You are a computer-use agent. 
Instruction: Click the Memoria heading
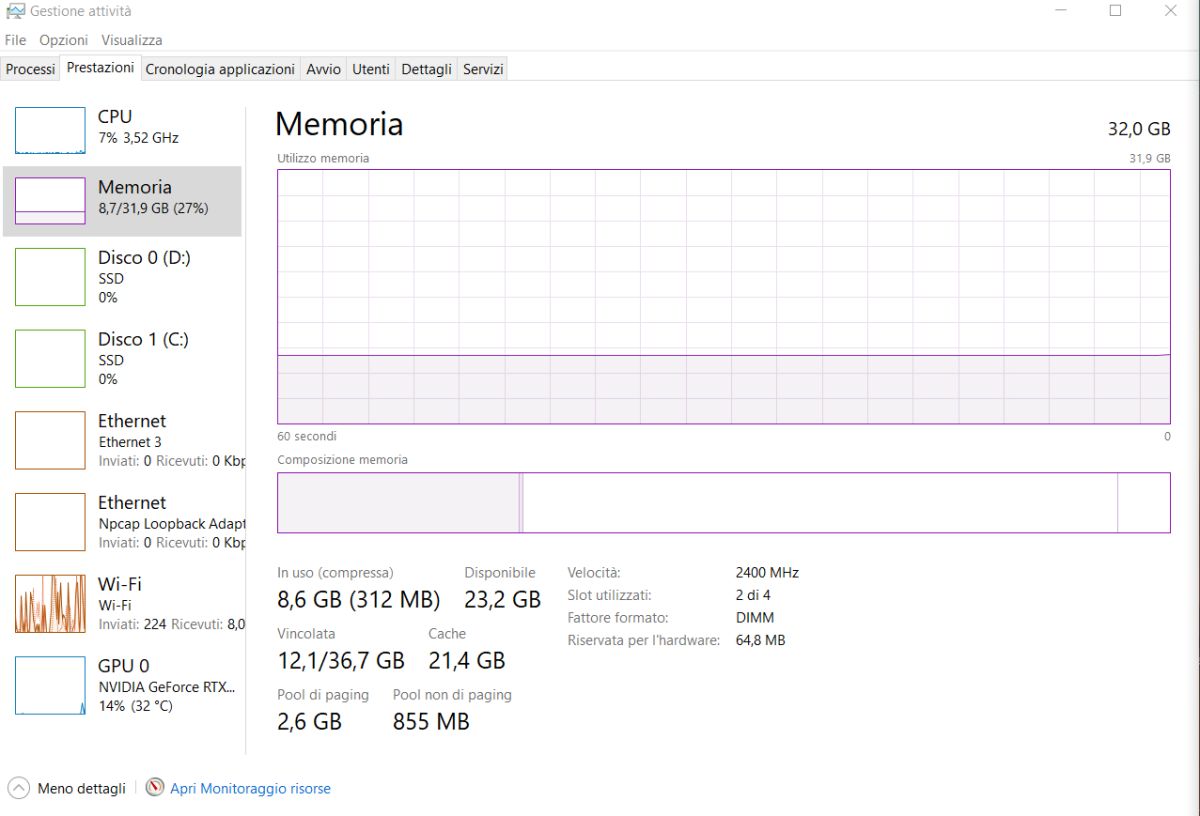[339, 124]
